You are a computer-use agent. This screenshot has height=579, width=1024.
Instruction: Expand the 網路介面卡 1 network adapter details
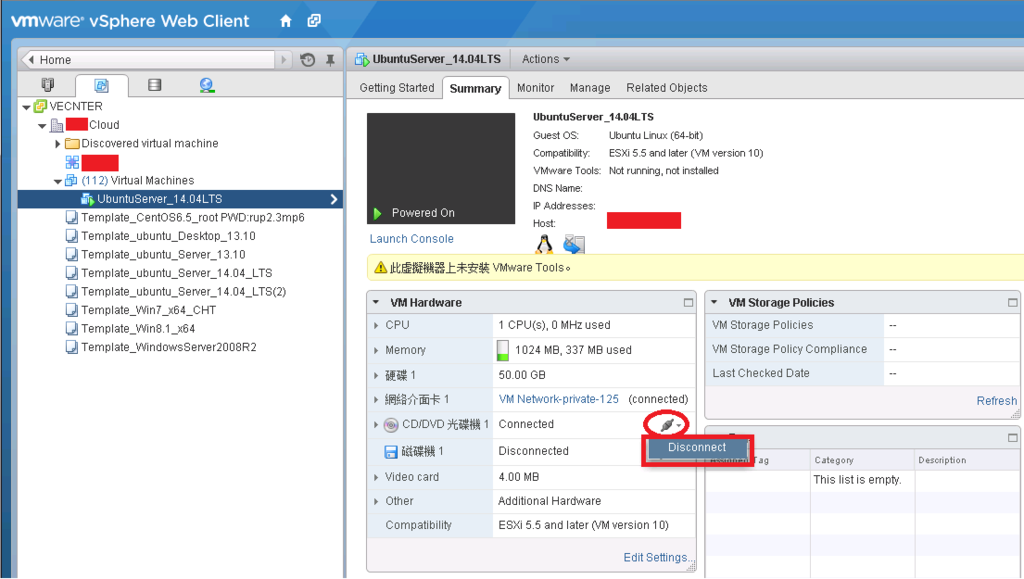point(376,400)
